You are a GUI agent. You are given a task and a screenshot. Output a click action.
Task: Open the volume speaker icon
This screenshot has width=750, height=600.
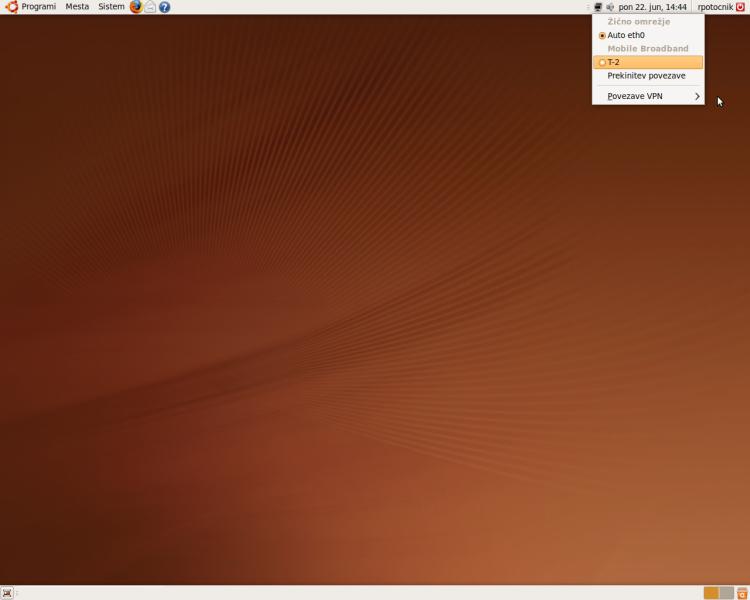point(610,7)
